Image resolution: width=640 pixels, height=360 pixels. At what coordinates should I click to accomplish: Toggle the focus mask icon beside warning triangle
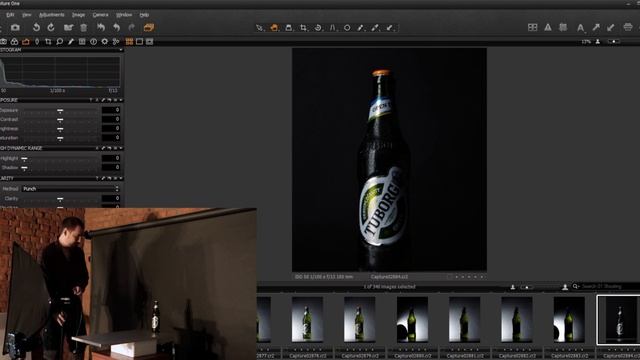pos(563,27)
